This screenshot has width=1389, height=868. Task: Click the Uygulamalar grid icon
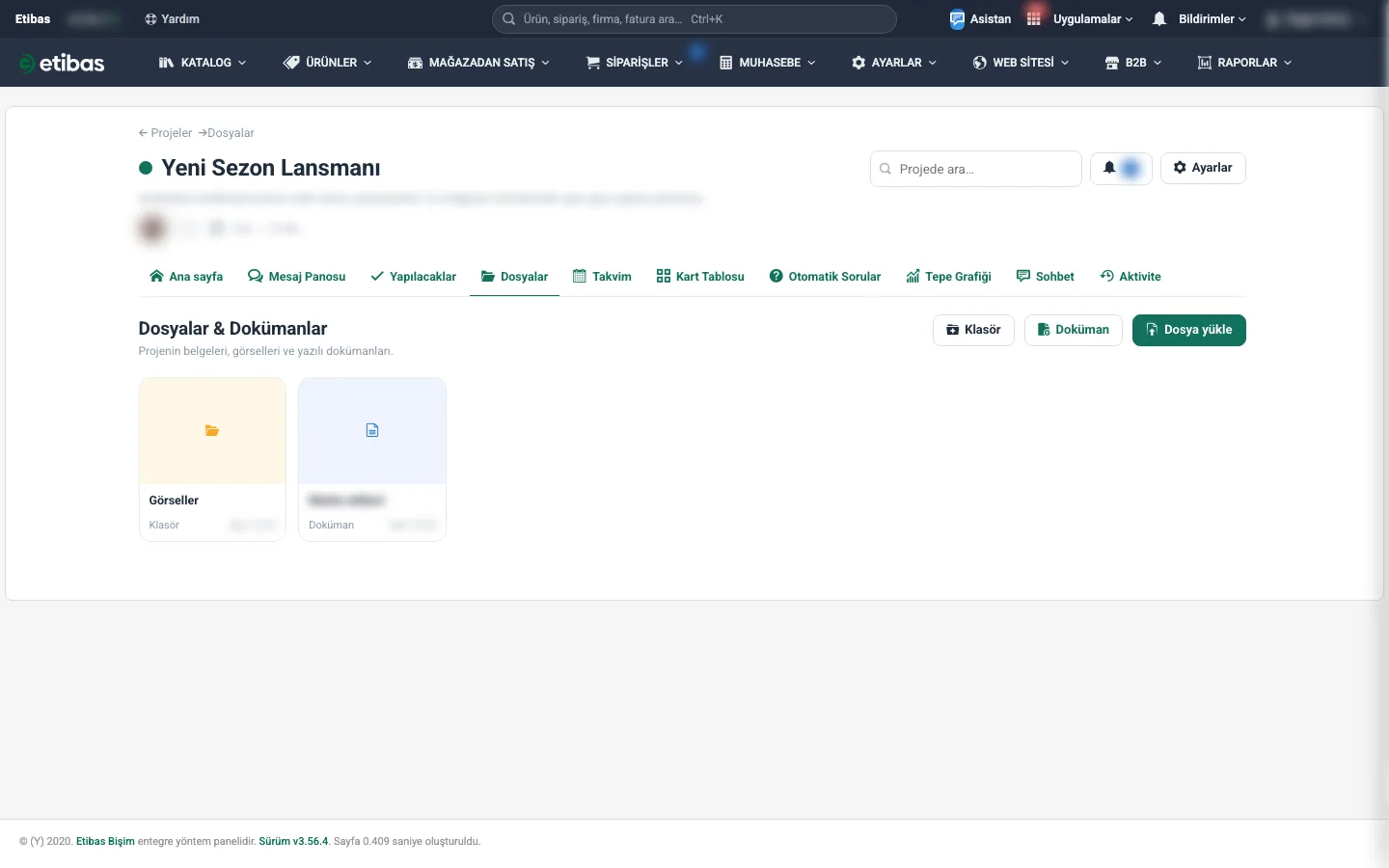[x=1034, y=19]
